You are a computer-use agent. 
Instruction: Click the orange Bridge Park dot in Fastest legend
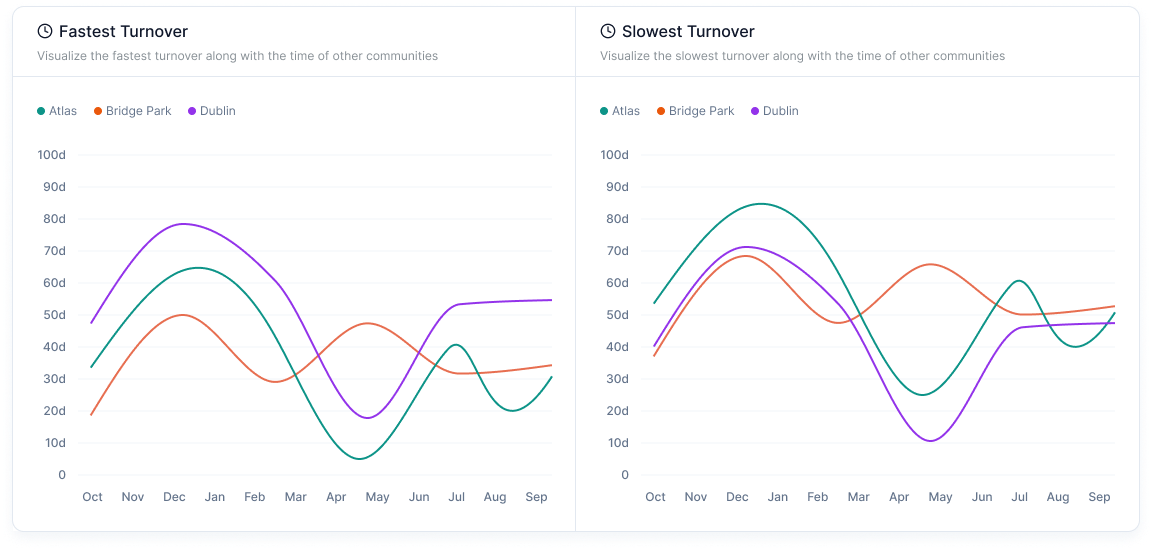pos(98,111)
